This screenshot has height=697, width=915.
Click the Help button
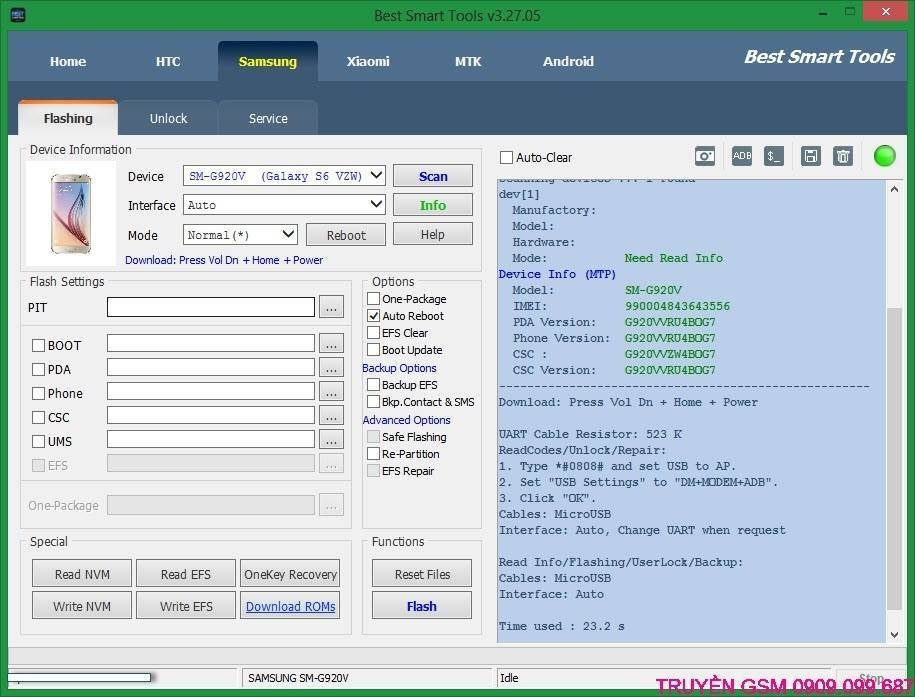(x=433, y=234)
